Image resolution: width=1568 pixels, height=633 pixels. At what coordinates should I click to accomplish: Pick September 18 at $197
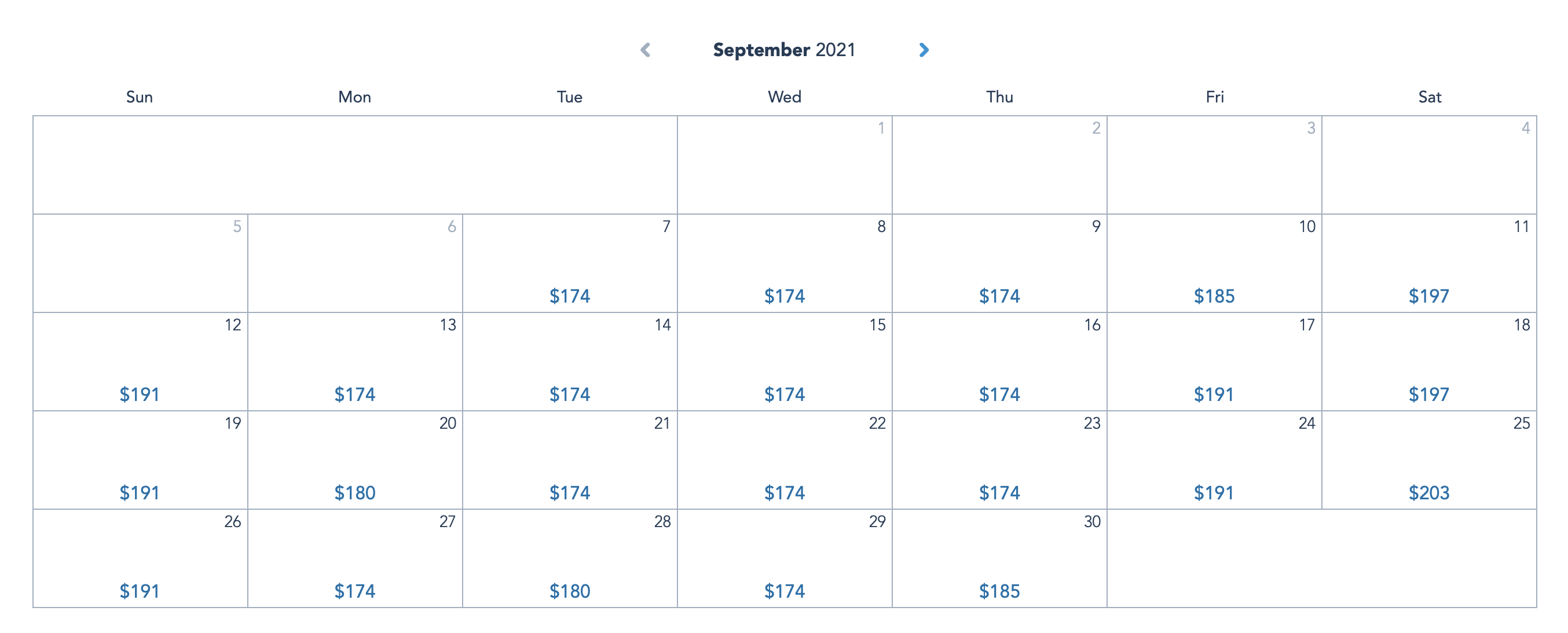point(1429,362)
